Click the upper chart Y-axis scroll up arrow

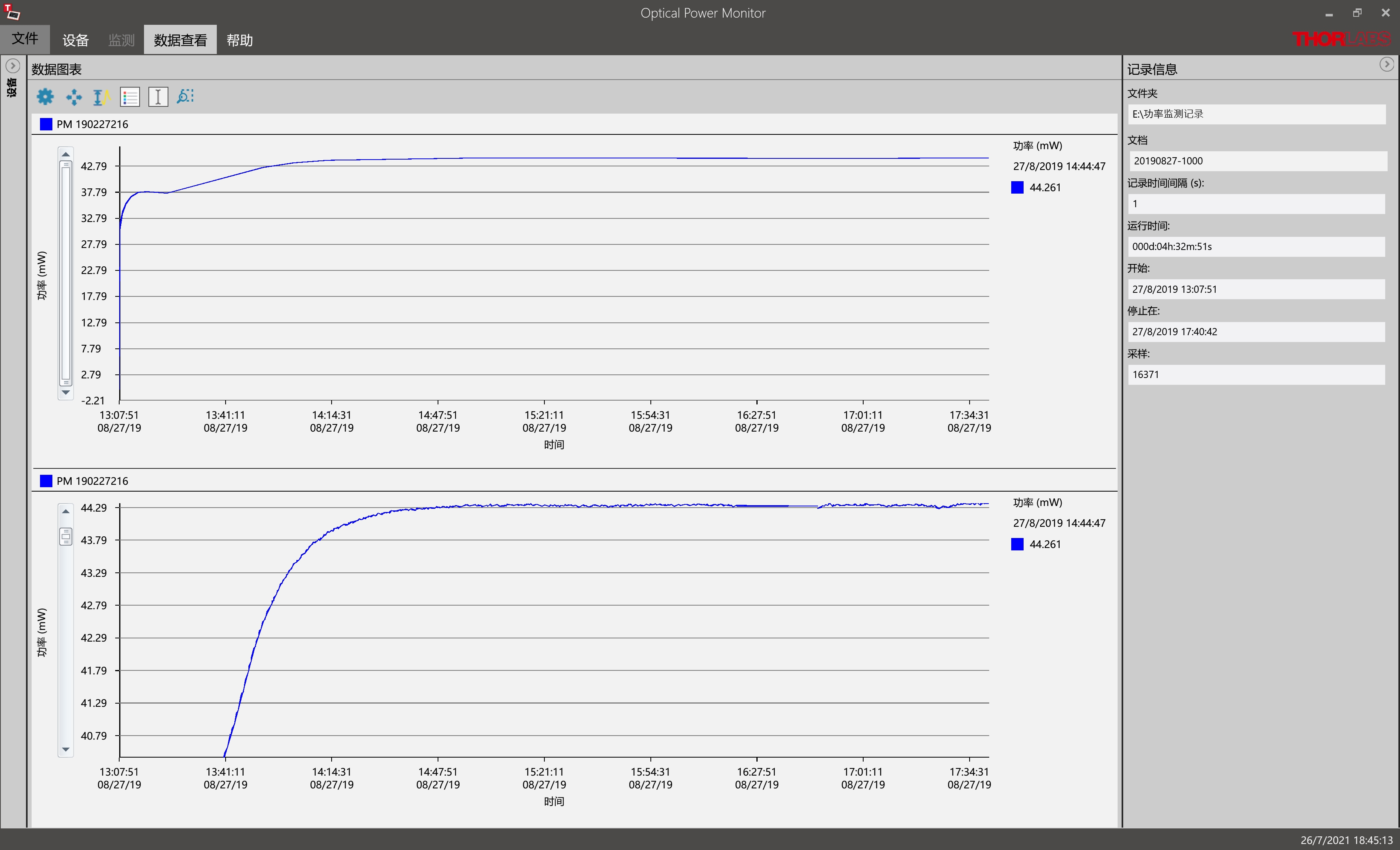pyautogui.click(x=66, y=154)
